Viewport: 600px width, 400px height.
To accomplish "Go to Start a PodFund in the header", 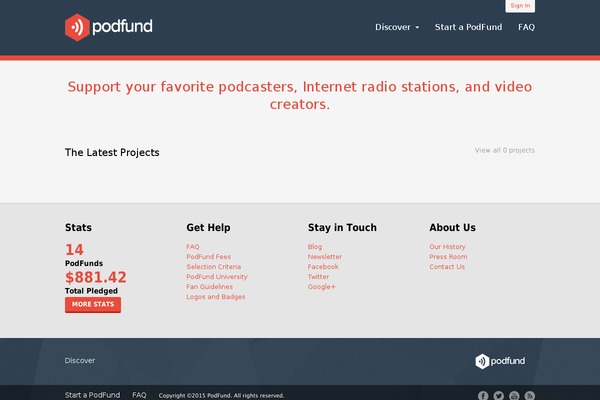I will click(x=468, y=27).
